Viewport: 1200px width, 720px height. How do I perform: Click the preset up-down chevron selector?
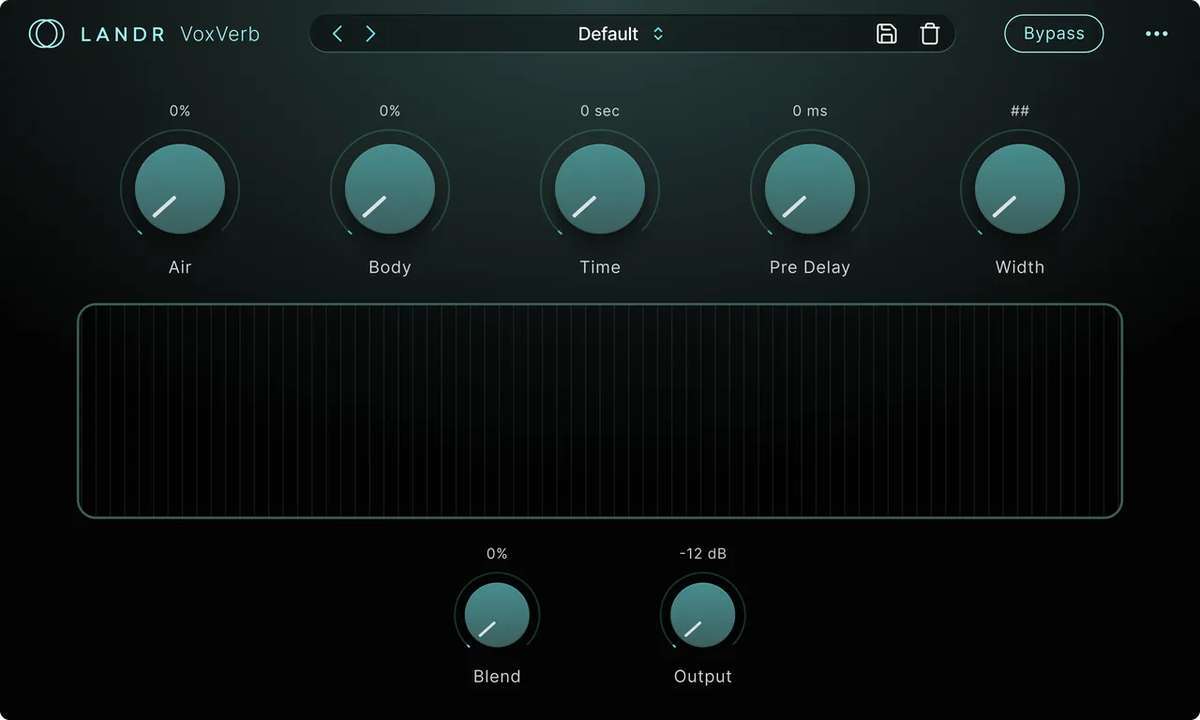pos(658,34)
